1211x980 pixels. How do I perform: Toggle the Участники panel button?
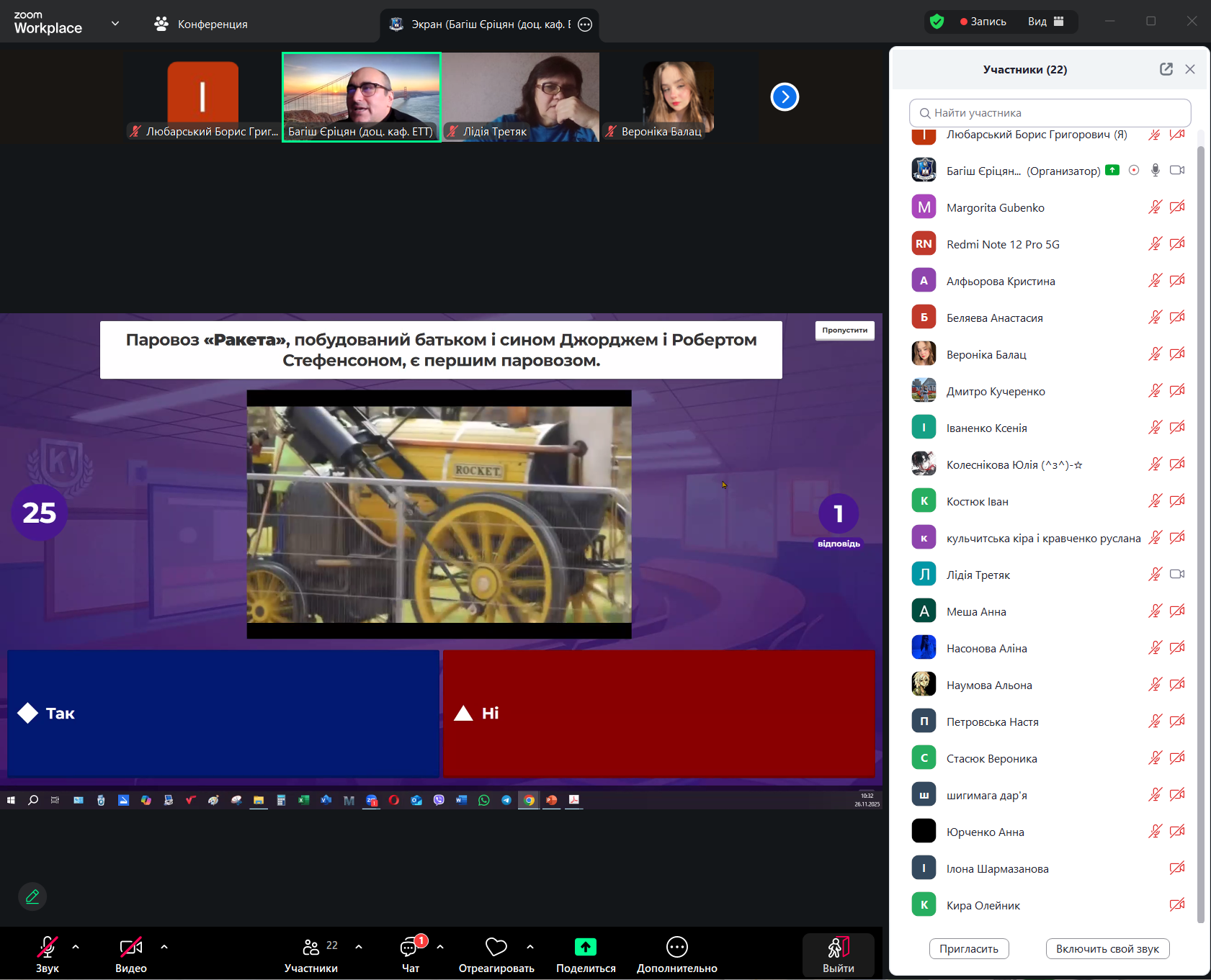(311, 954)
